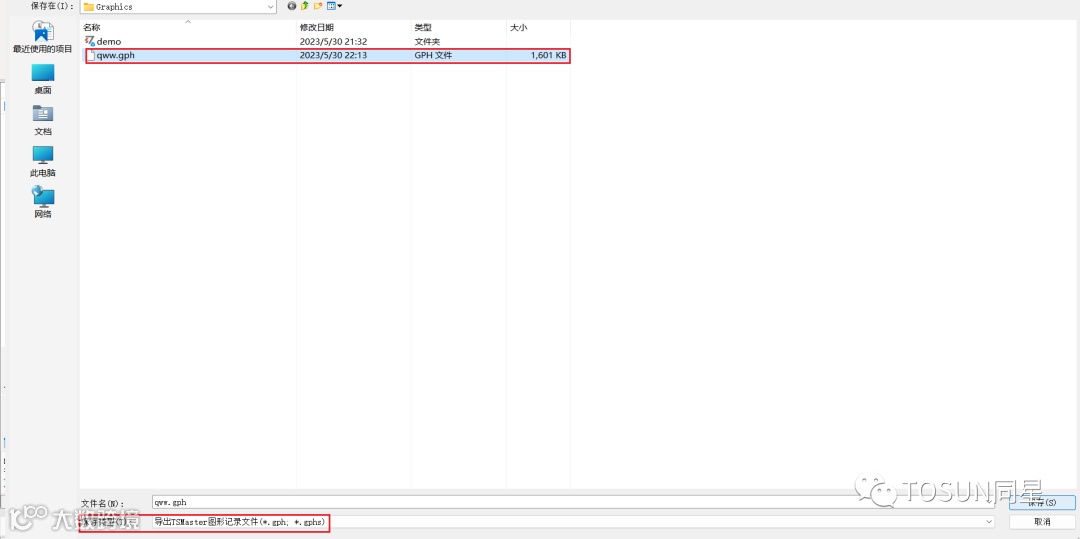The height and width of the screenshot is (539, 1080).
Task: Create a new folder
Action: tap(318, 6)
